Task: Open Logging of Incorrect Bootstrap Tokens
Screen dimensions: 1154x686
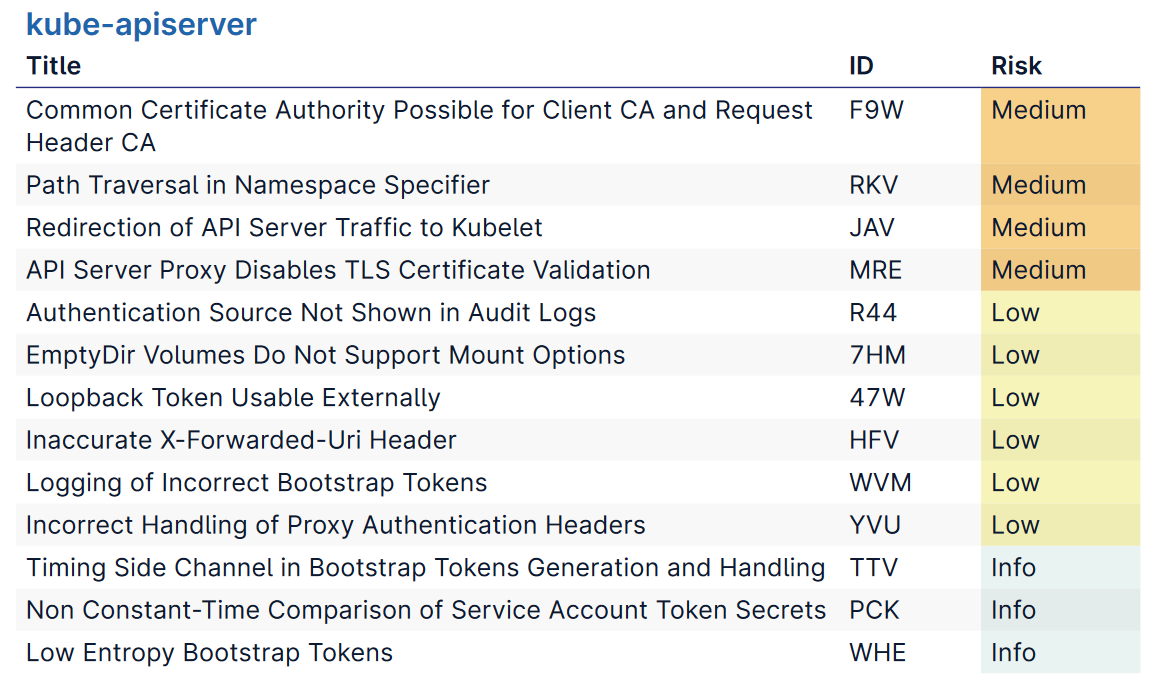Action: click(256, 483)
